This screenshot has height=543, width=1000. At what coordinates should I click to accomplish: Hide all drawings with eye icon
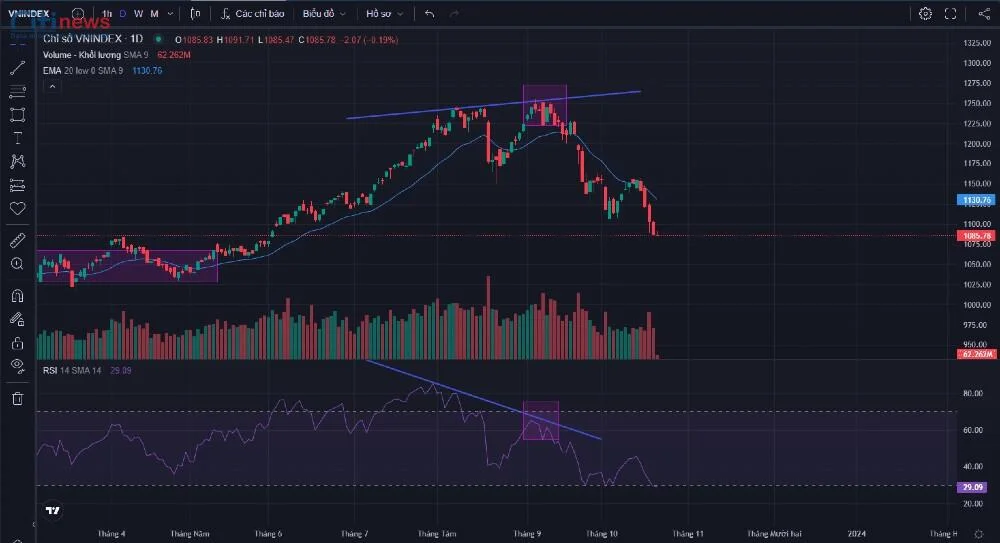[17, 366]
